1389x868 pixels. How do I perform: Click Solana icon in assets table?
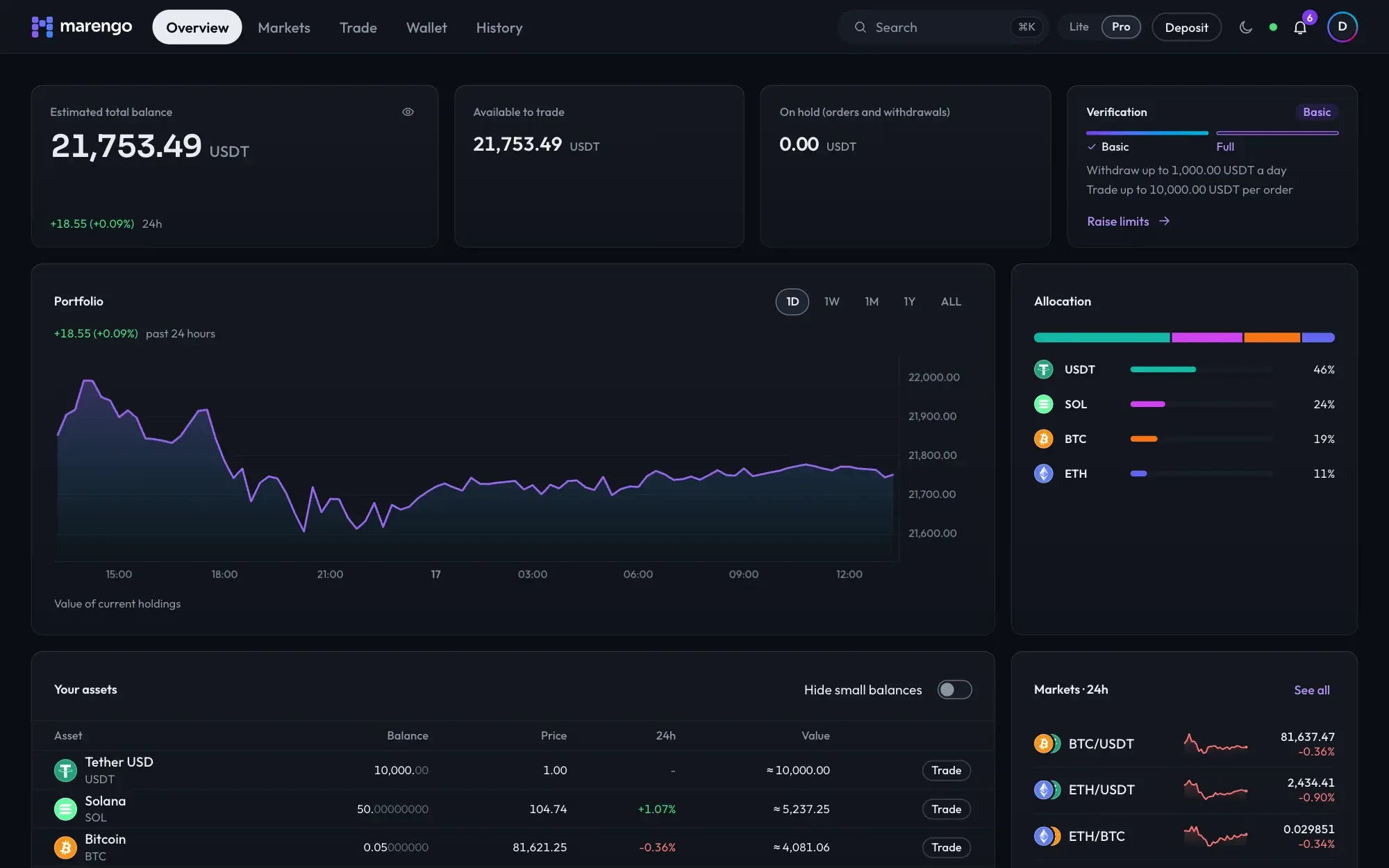click(x=65, y=809)
